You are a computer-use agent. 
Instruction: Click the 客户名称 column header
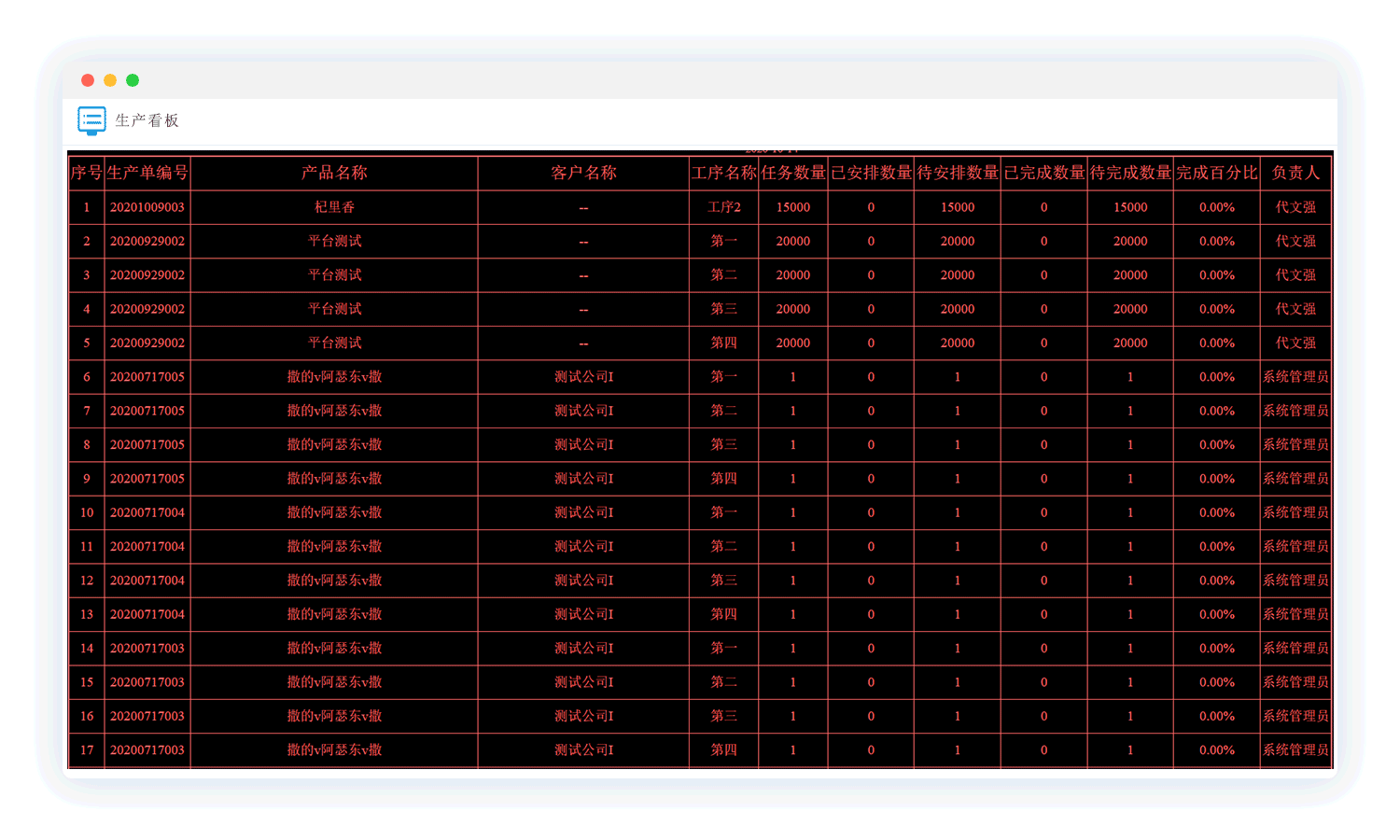[x=583, y=173]
